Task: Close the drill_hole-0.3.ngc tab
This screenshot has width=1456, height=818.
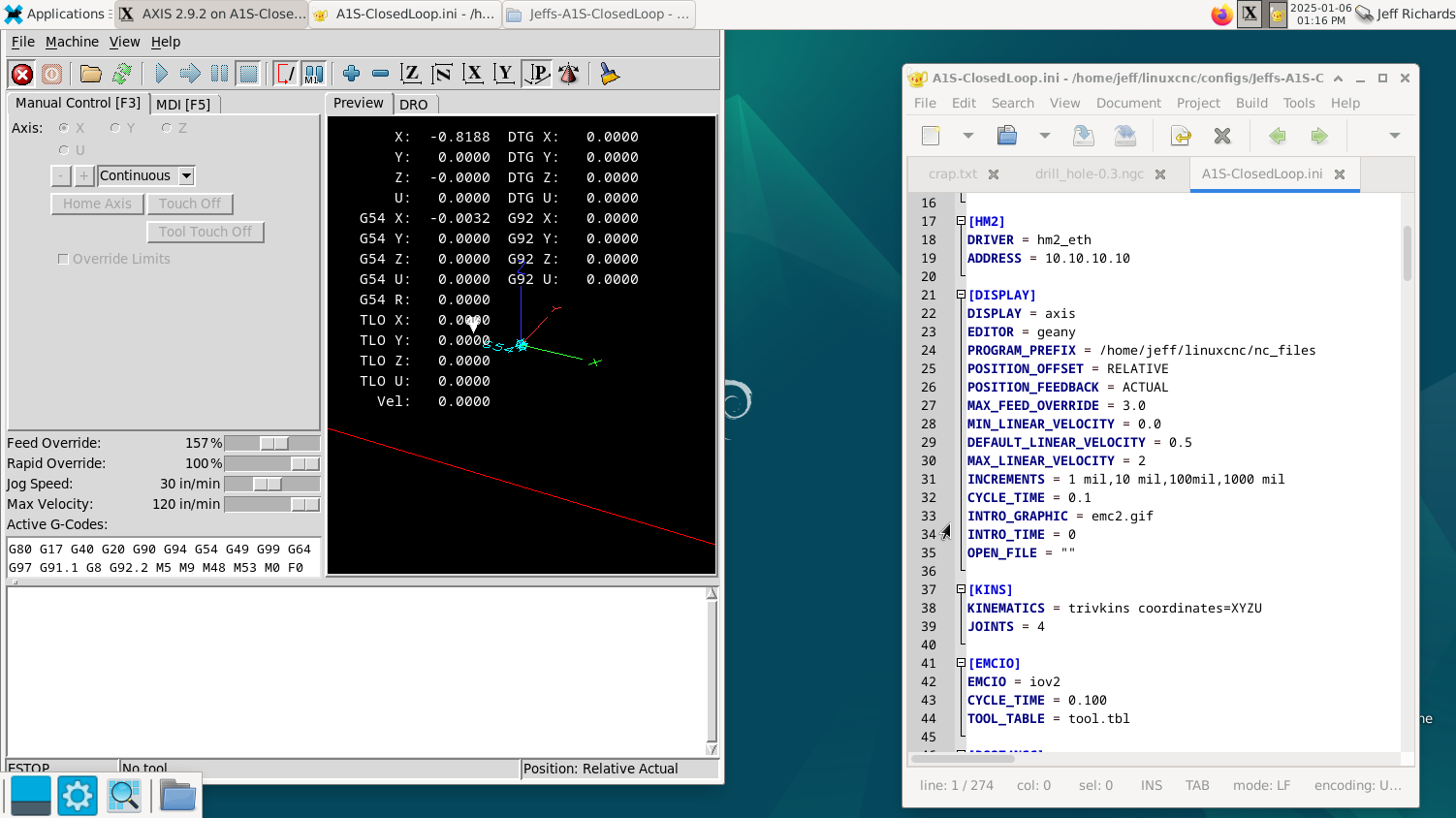Action: [x=1160, y=174]
